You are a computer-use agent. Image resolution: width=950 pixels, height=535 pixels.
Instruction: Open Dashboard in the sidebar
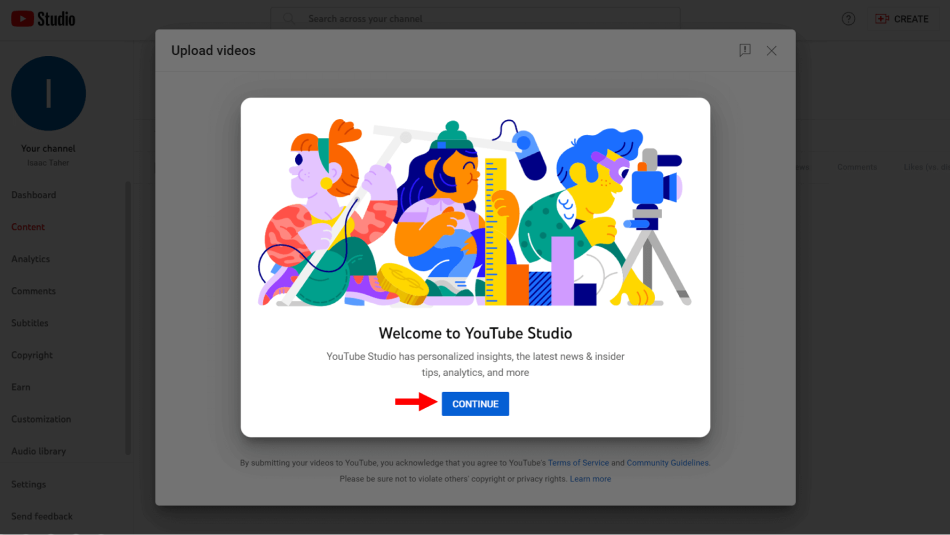pyautogui.click(x=34, y=195)
